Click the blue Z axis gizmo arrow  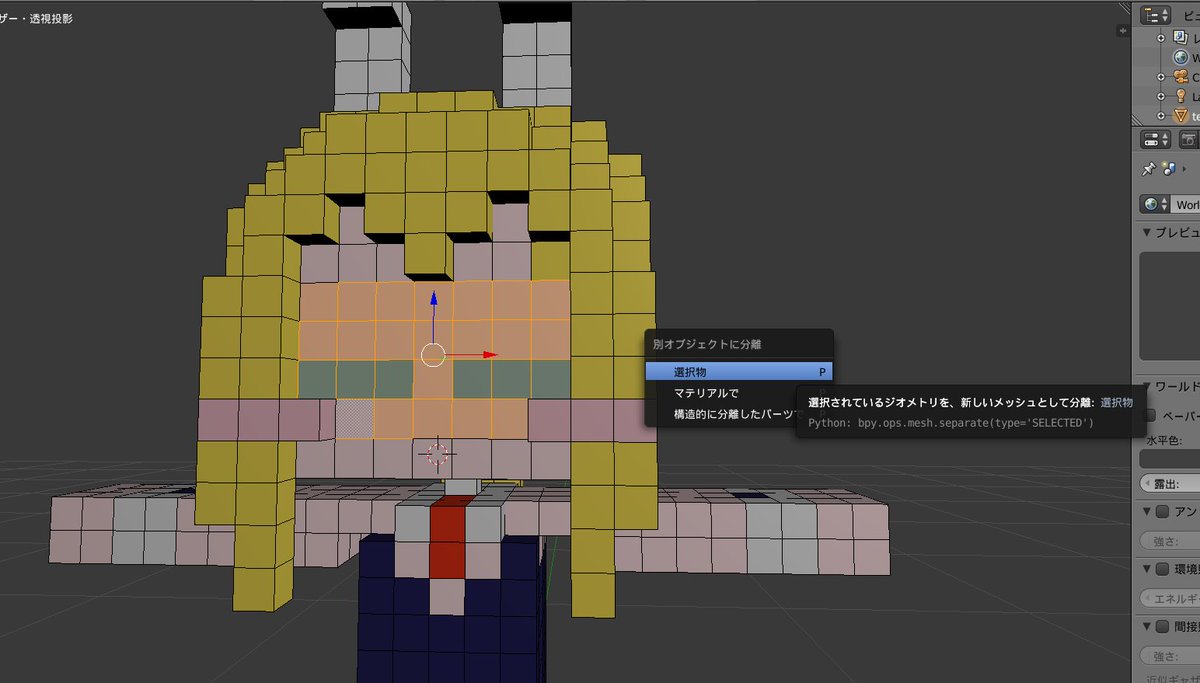tap(433, 298)
